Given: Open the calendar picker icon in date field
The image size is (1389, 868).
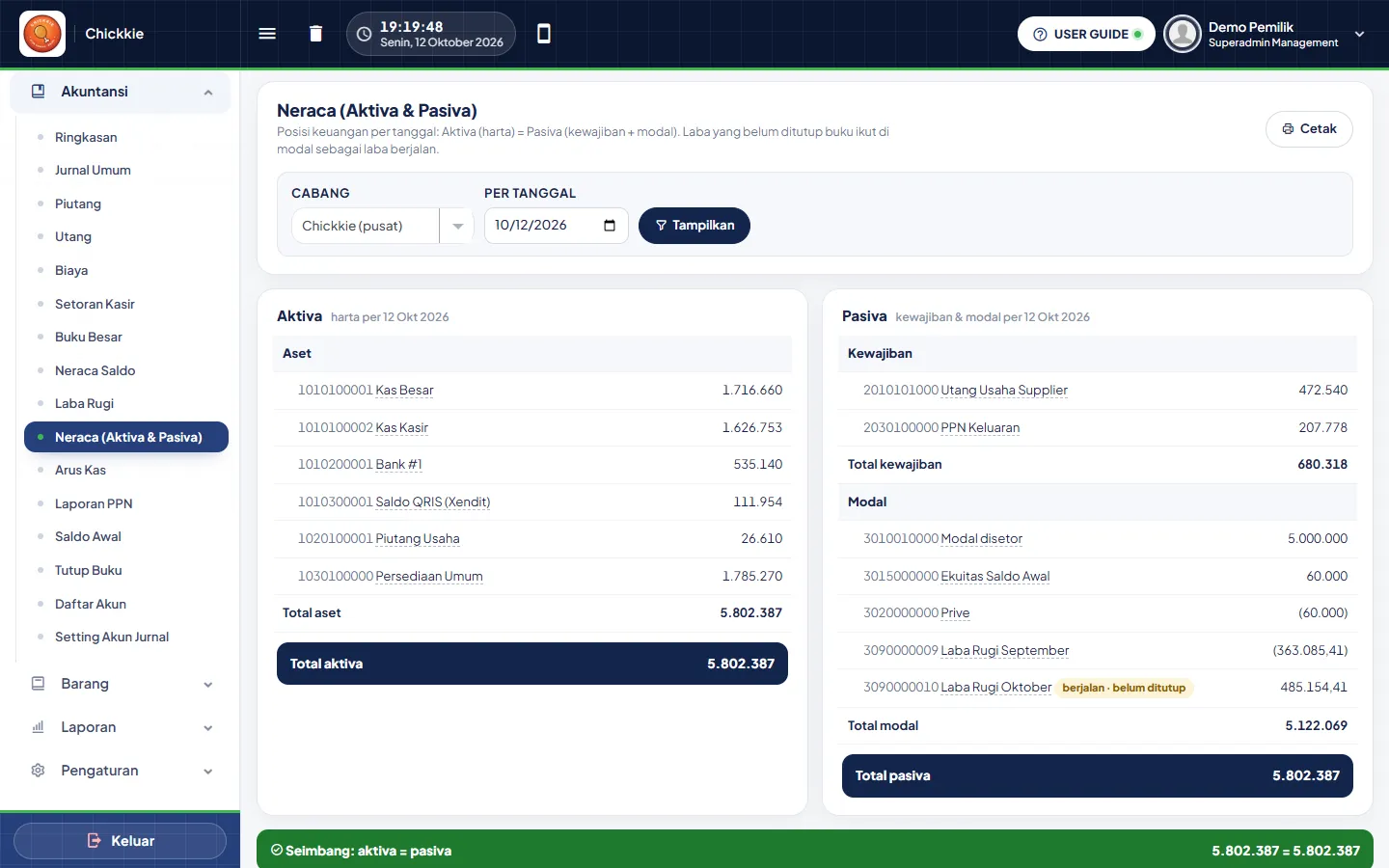Looking at the screenshot, I should point(610,226).
